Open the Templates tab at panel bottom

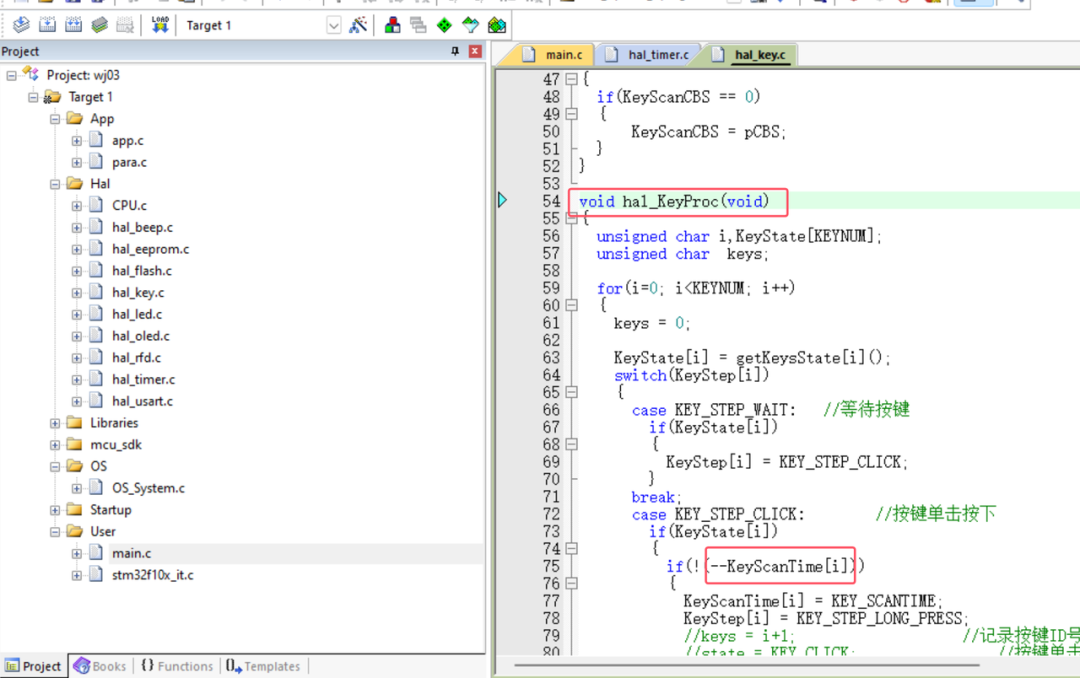263,666
